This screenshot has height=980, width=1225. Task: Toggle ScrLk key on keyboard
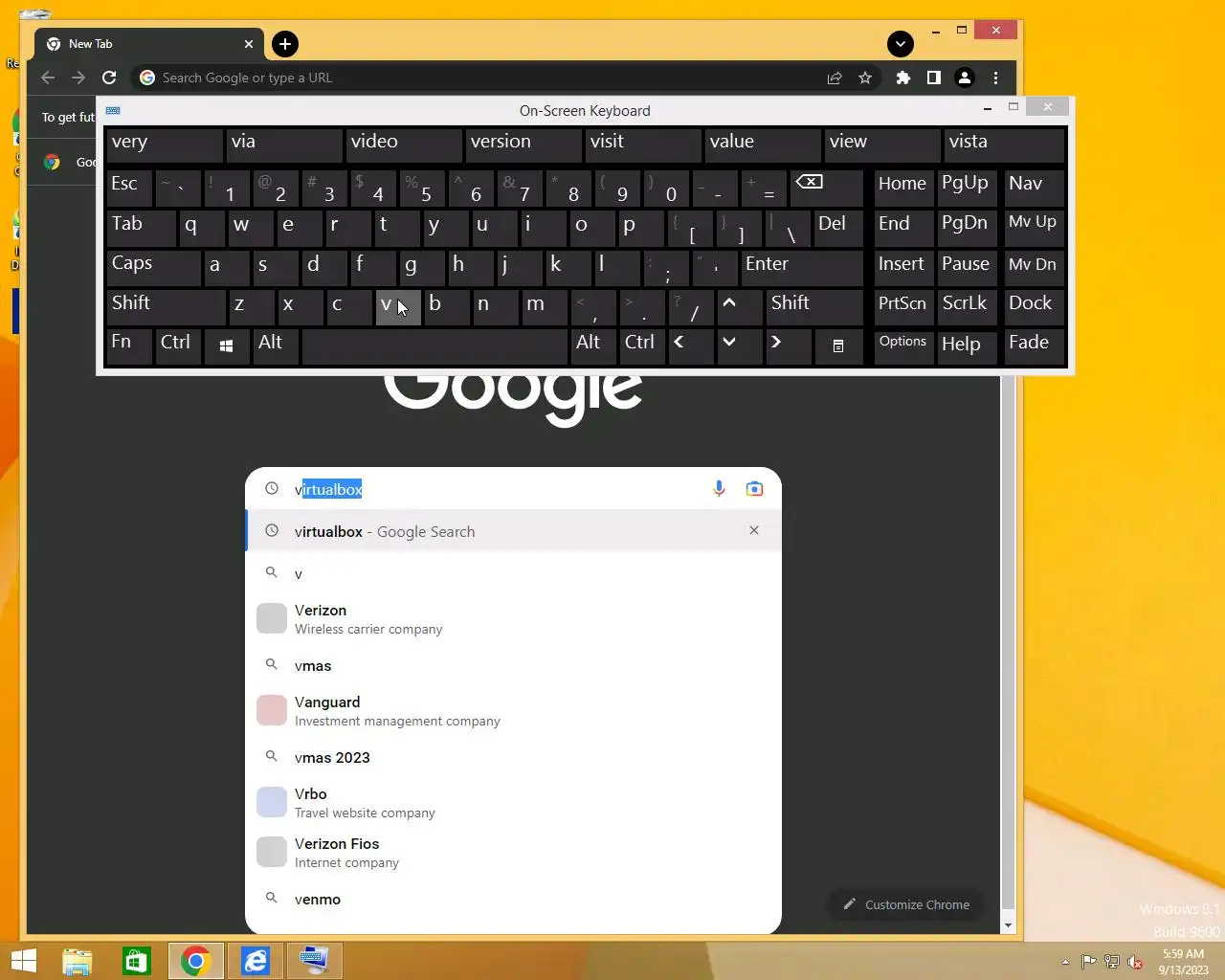tap(968, 306)
